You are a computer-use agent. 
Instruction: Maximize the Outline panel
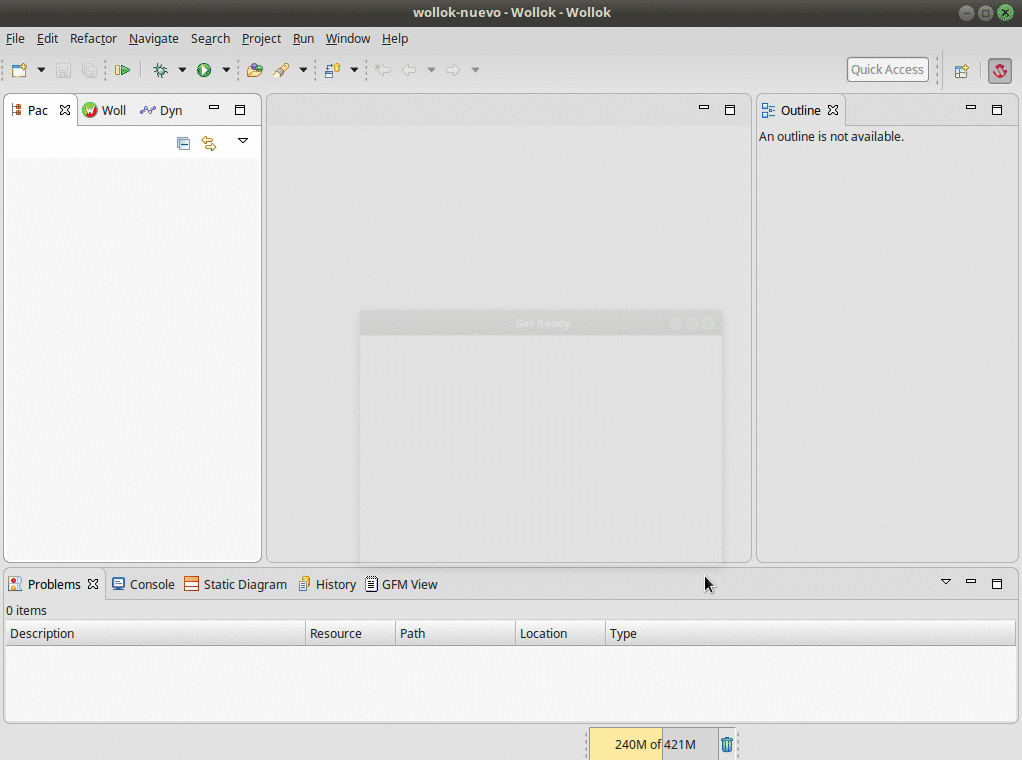[x=997, y=110]
